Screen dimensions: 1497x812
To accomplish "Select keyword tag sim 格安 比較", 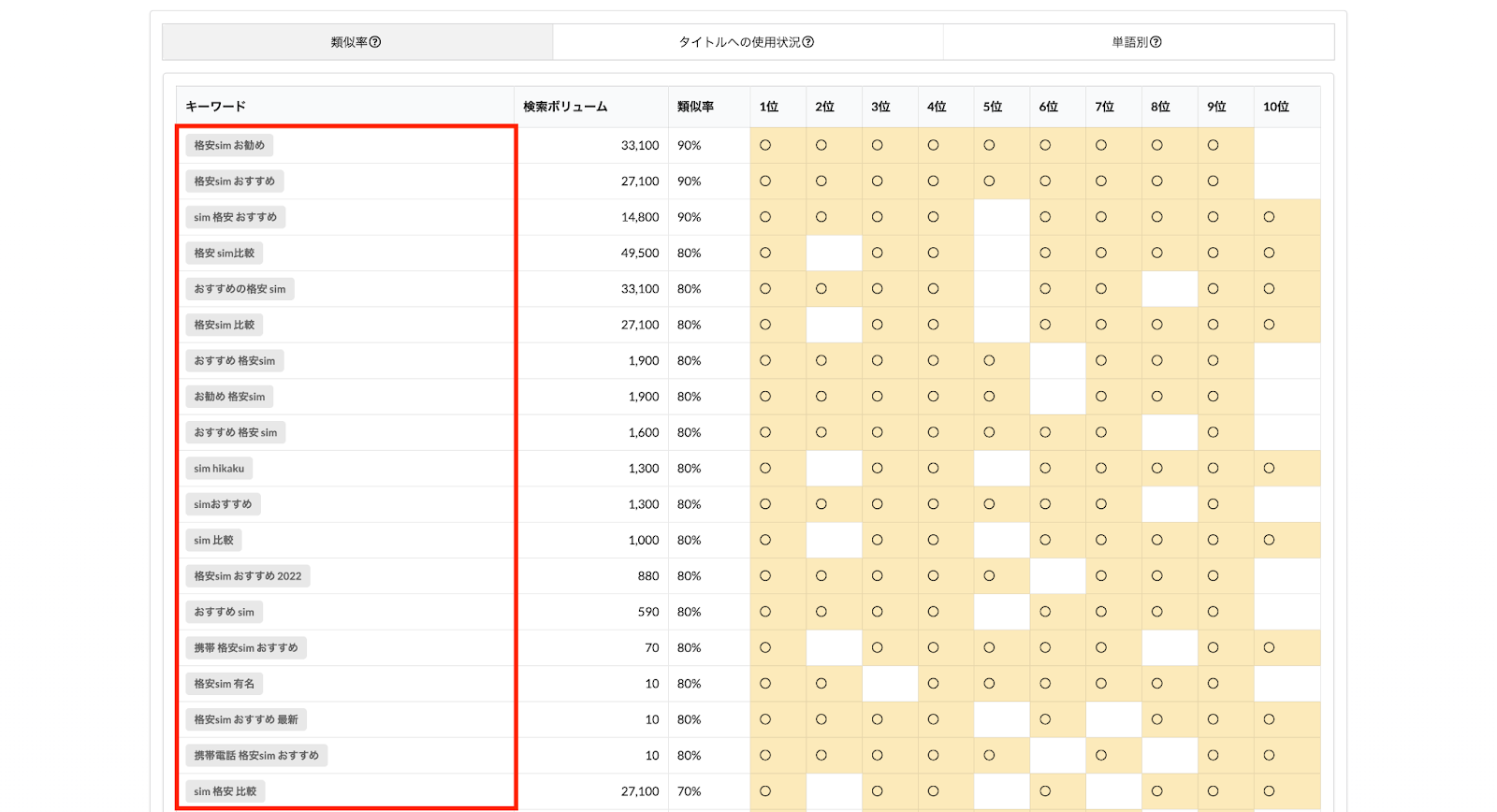I will pos(225,791).
